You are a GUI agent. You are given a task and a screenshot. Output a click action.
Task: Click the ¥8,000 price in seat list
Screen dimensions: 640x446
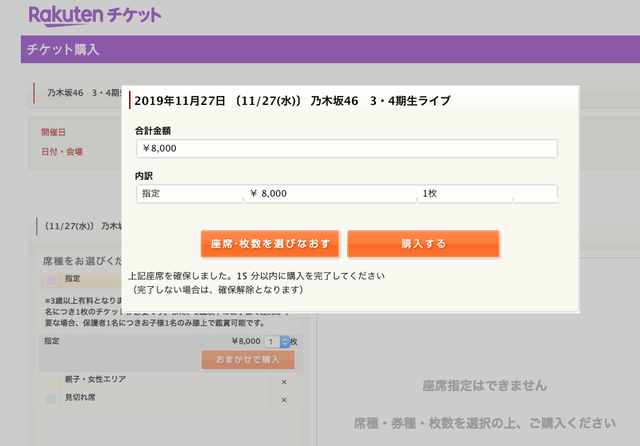(246, 341)
